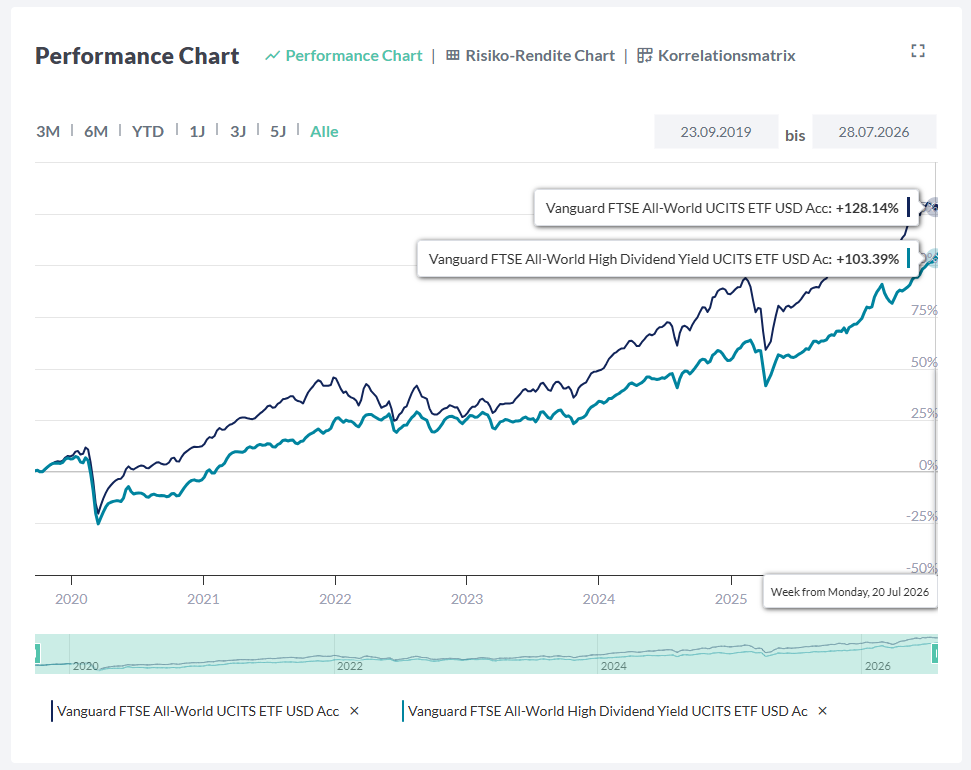Click the Performance Chart heading
Screen dimensions: 971x770
click(137, 56)
